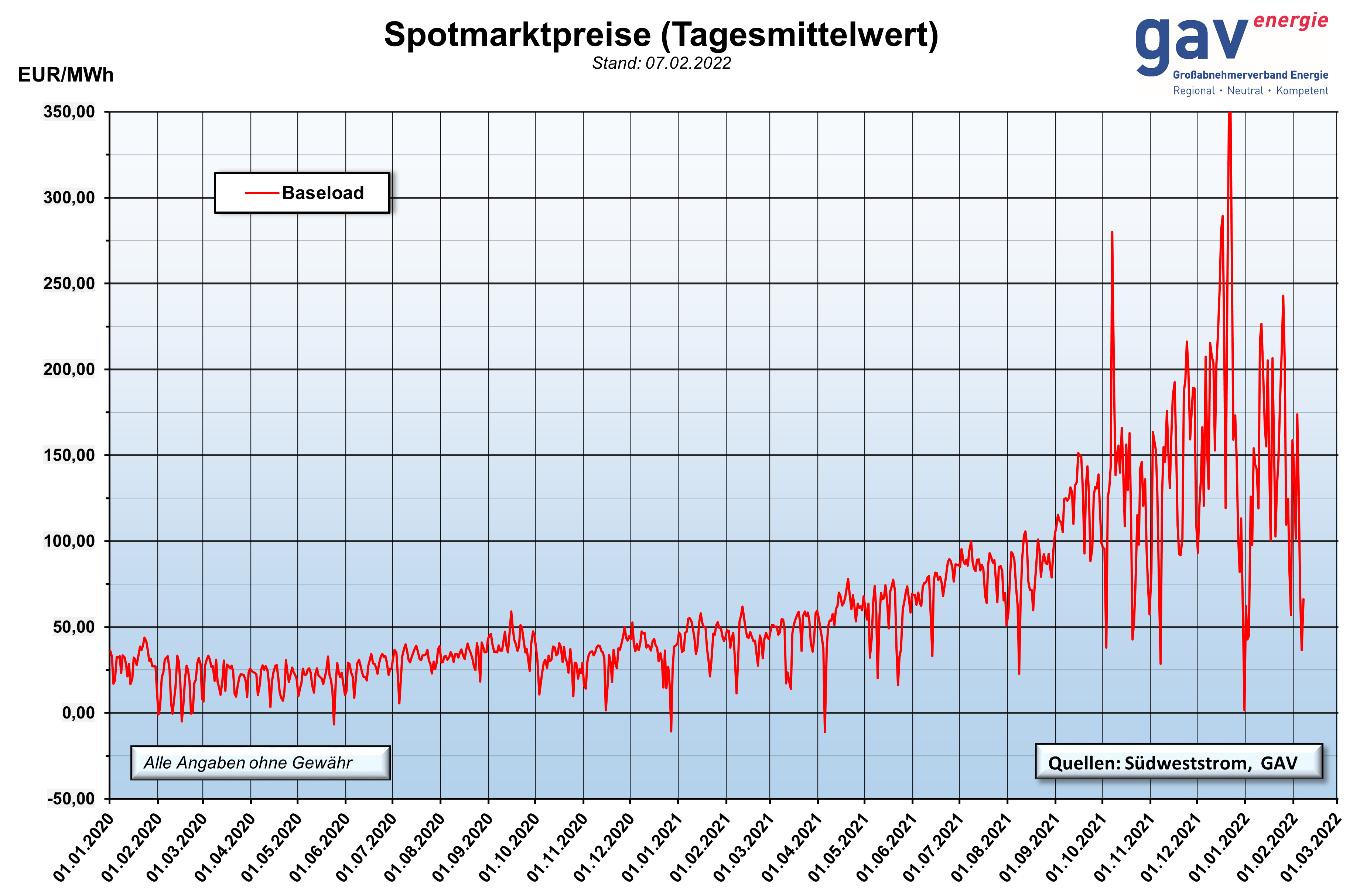Select the 'Alle Angaben ohne Gewähr' text box
This screenshot has width=1360, height=896.
point(260,763)
